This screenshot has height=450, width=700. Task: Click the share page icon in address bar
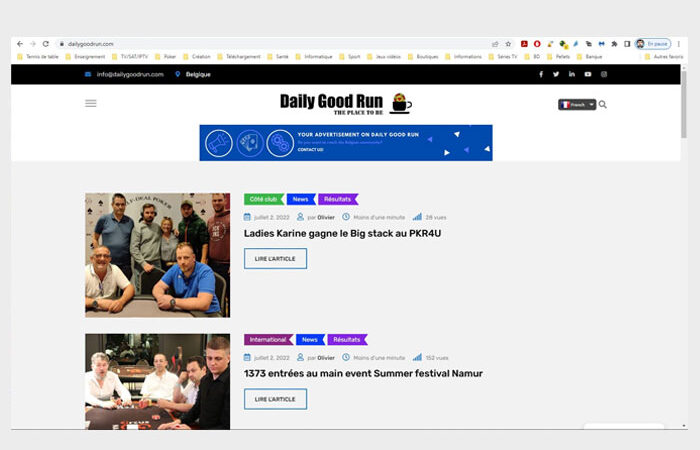click(495, 44)
